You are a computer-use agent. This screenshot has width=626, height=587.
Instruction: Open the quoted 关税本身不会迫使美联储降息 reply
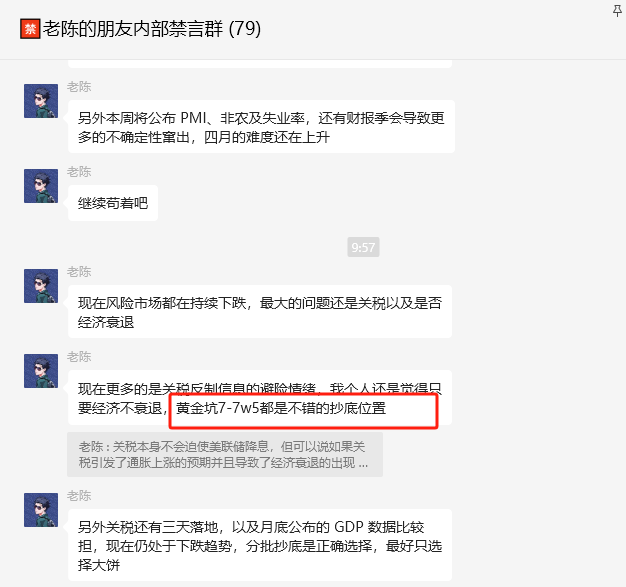click(x=225, y=454)
